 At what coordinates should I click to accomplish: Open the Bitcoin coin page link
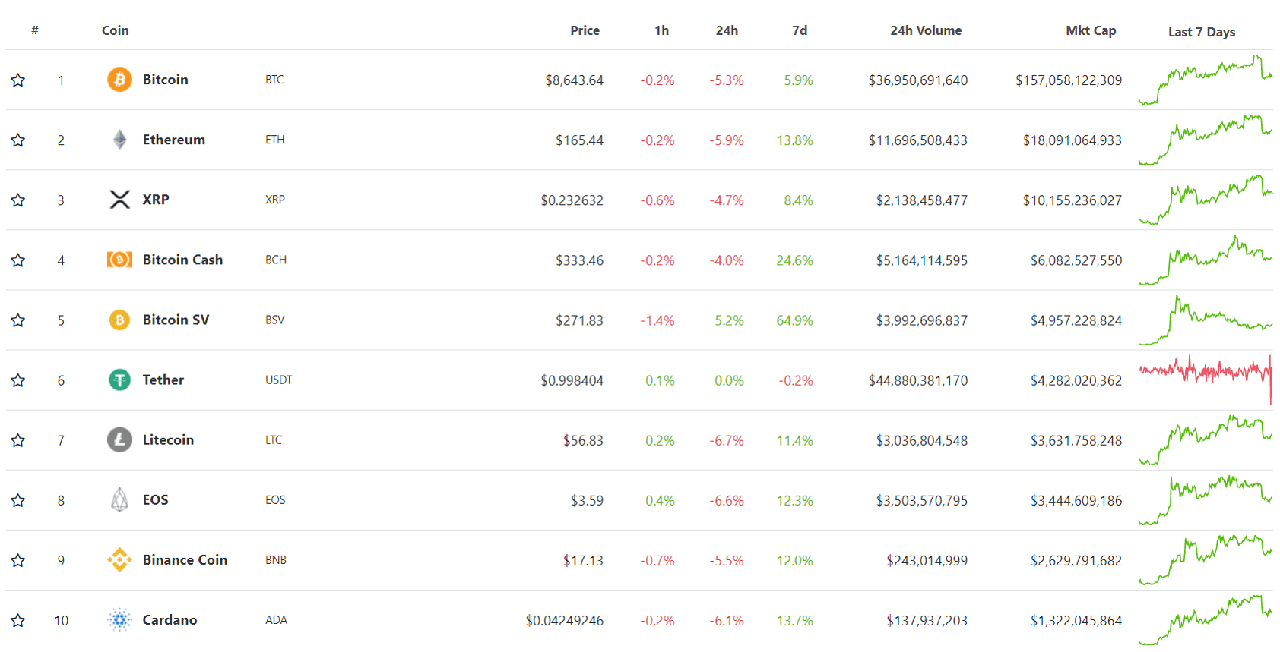pyautogui.click(x=165, y=79)
